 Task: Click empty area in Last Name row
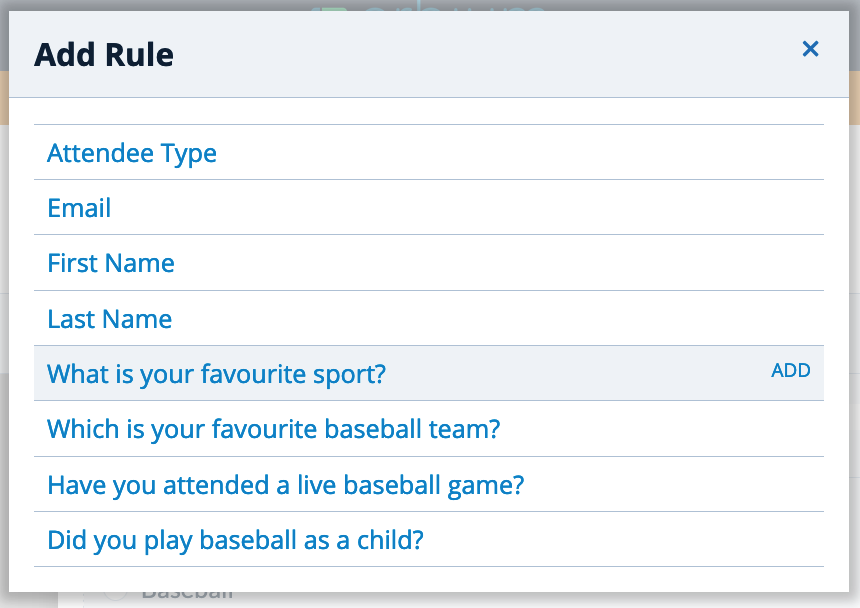pos(494,319)
